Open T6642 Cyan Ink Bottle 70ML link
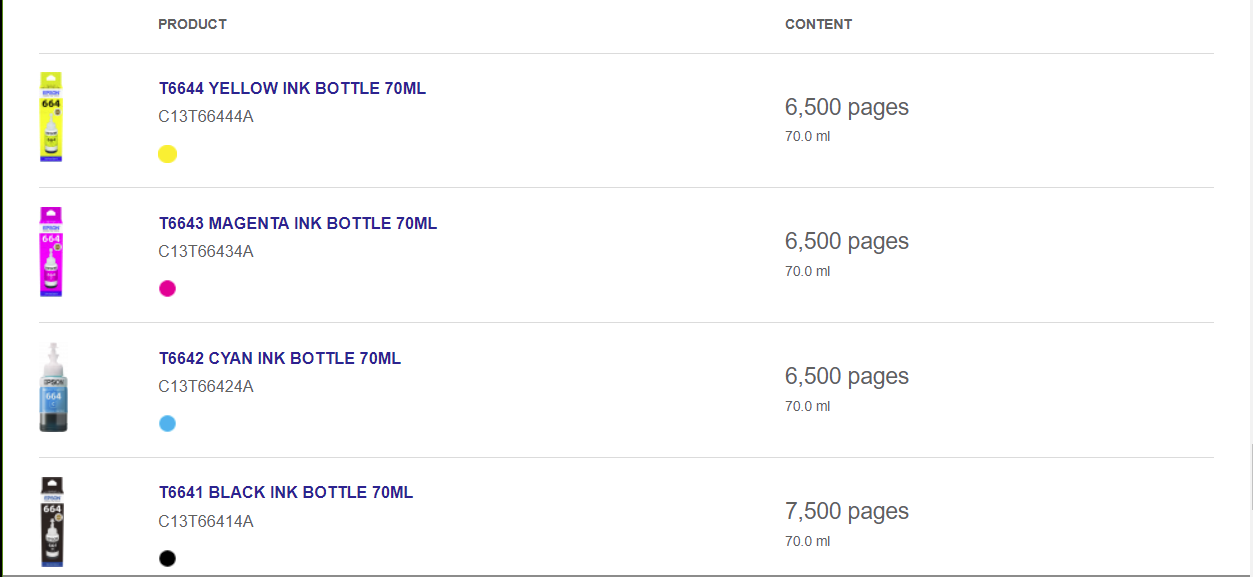The image size is (1253, 577). [280, 358]
